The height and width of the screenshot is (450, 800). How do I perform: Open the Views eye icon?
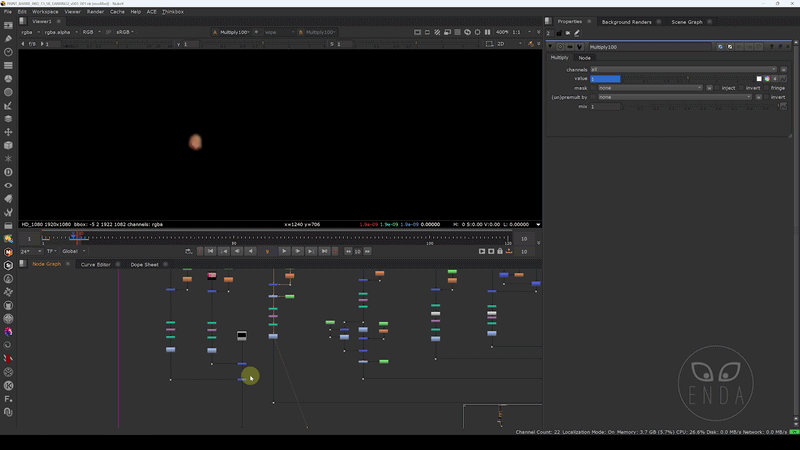tap(8, 186)
